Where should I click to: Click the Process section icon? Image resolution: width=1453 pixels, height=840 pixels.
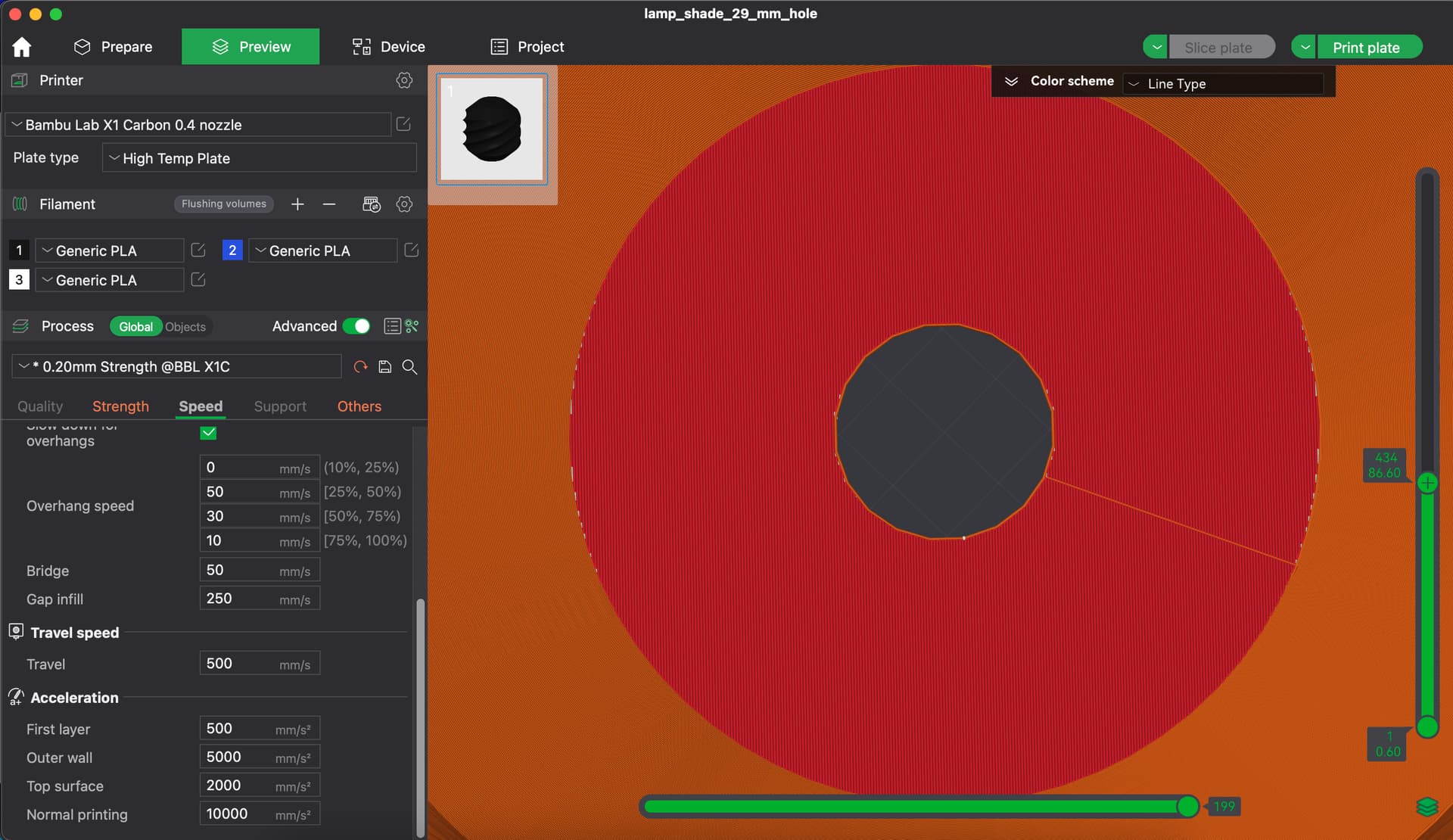click(20, 326)
